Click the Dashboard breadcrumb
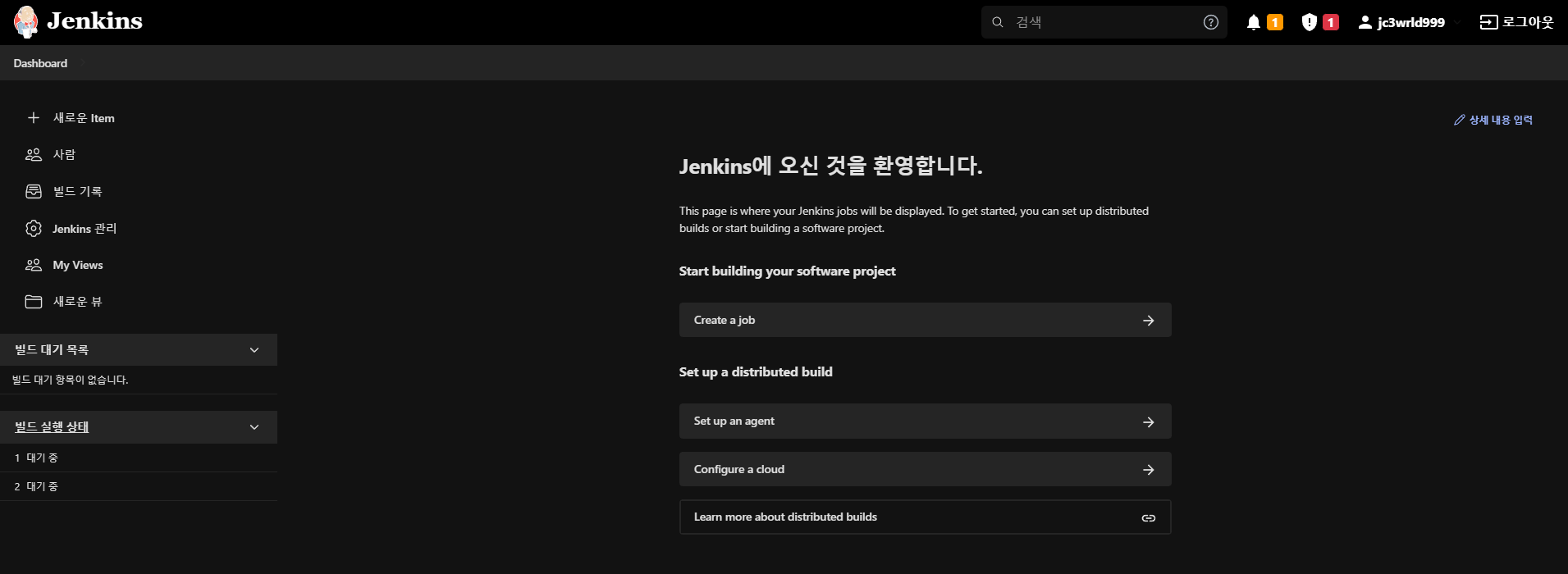The height and width of the screenshot is (574, 1568). (40, 63)
